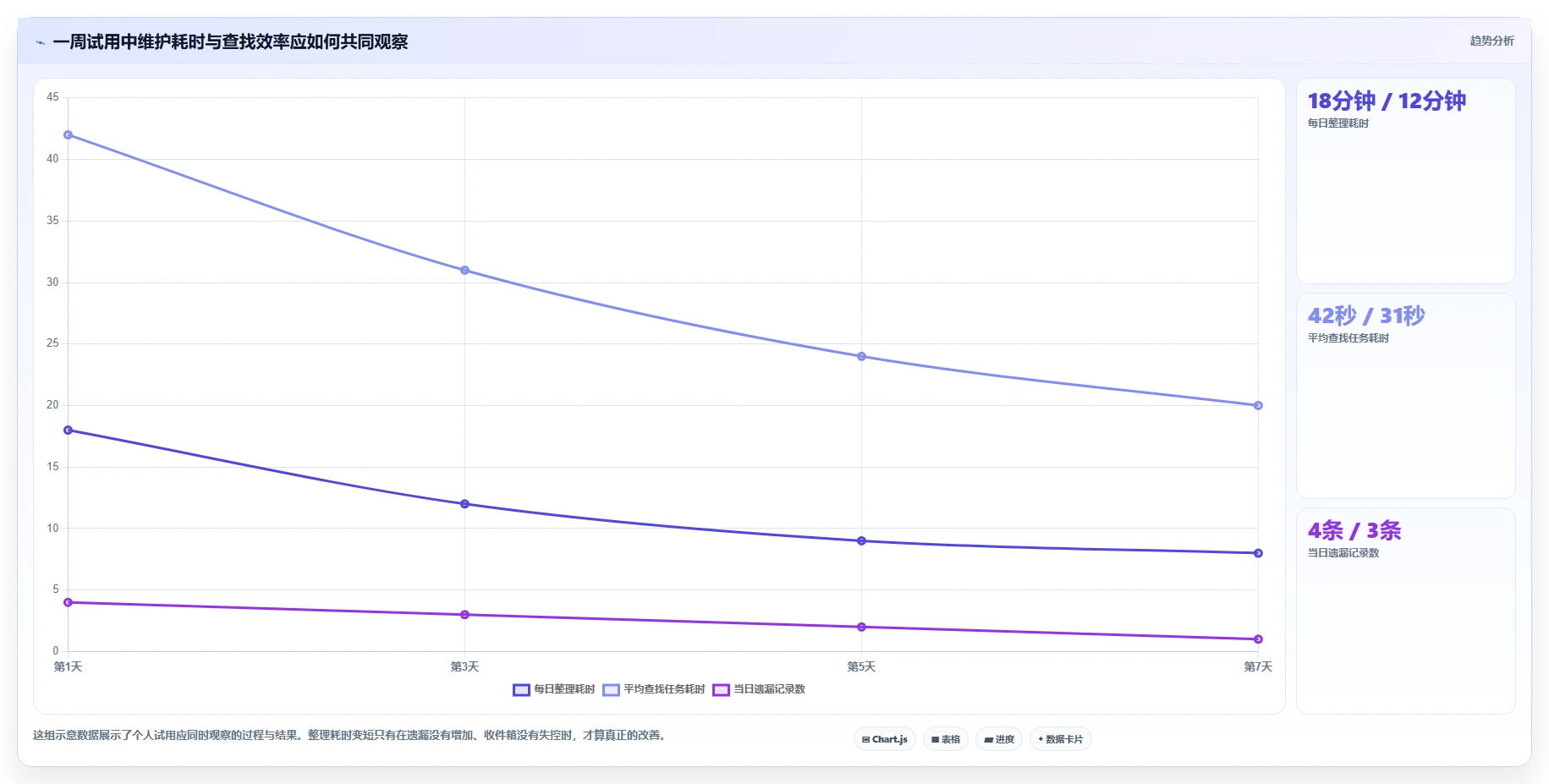Click the 趋势分析 label in the header
Image resolution: width=1549 pixels, height=784 pixels.
1491,41
